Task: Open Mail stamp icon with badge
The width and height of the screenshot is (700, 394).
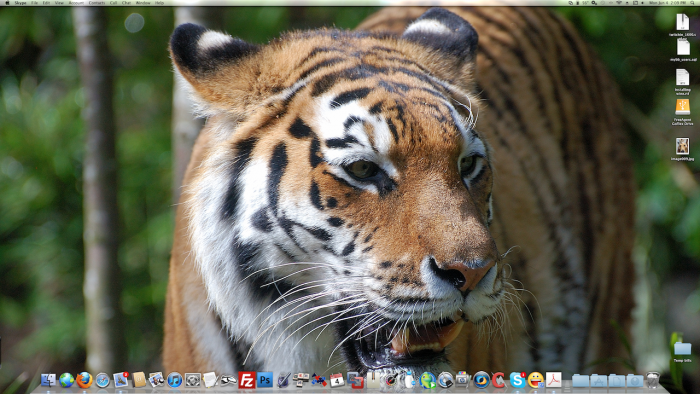Action: 121,379
